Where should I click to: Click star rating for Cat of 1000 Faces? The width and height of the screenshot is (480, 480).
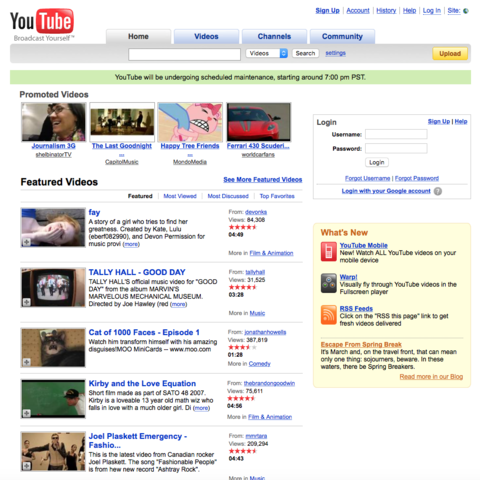(x=242, y=347)
